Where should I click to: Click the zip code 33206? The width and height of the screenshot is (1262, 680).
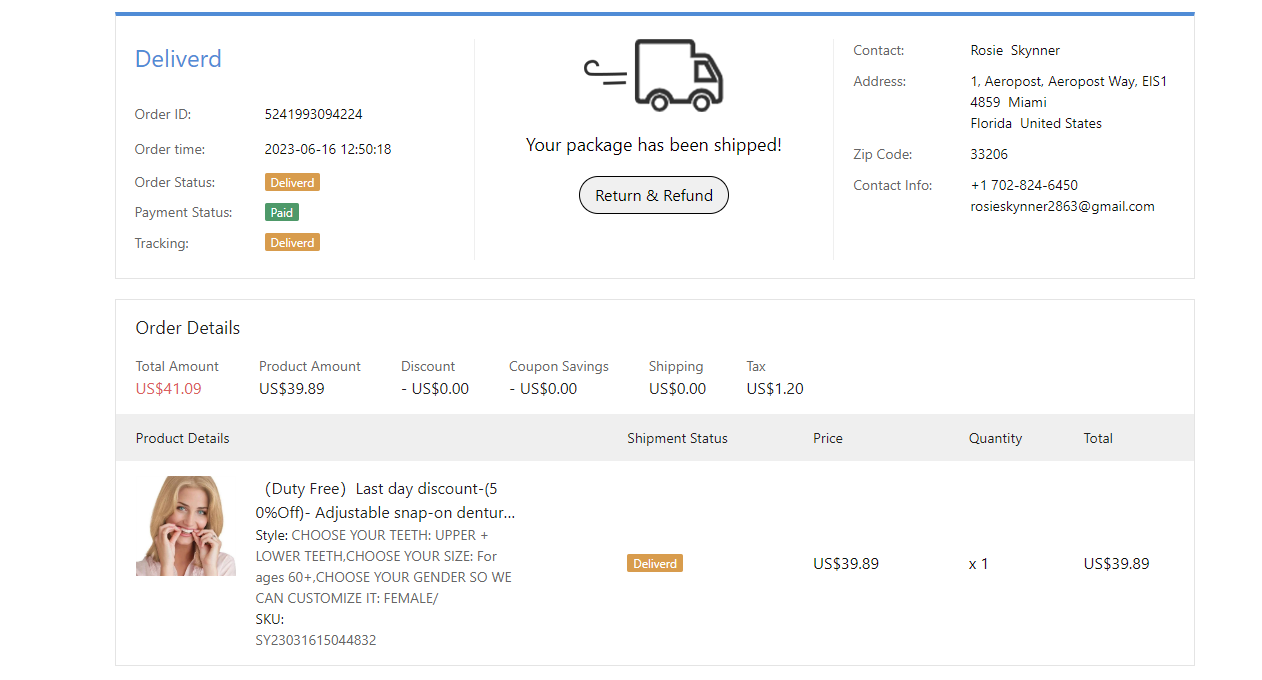click(x=989, y=154)
